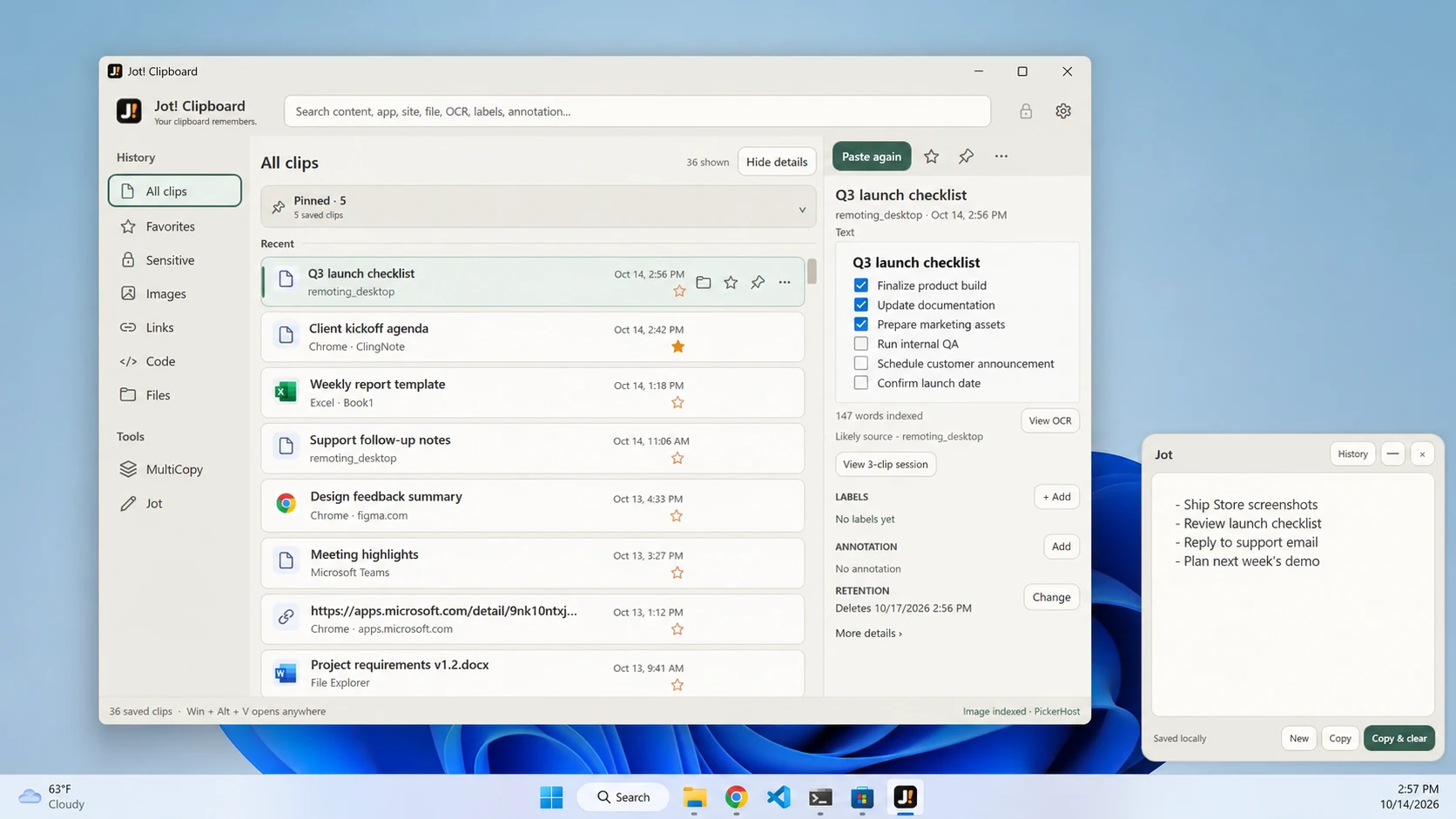Image resolution: width=1456 pixels, height=819 pixels.
Task: Favorite the clip using detail pane star
Action: (x=931, y=157)
